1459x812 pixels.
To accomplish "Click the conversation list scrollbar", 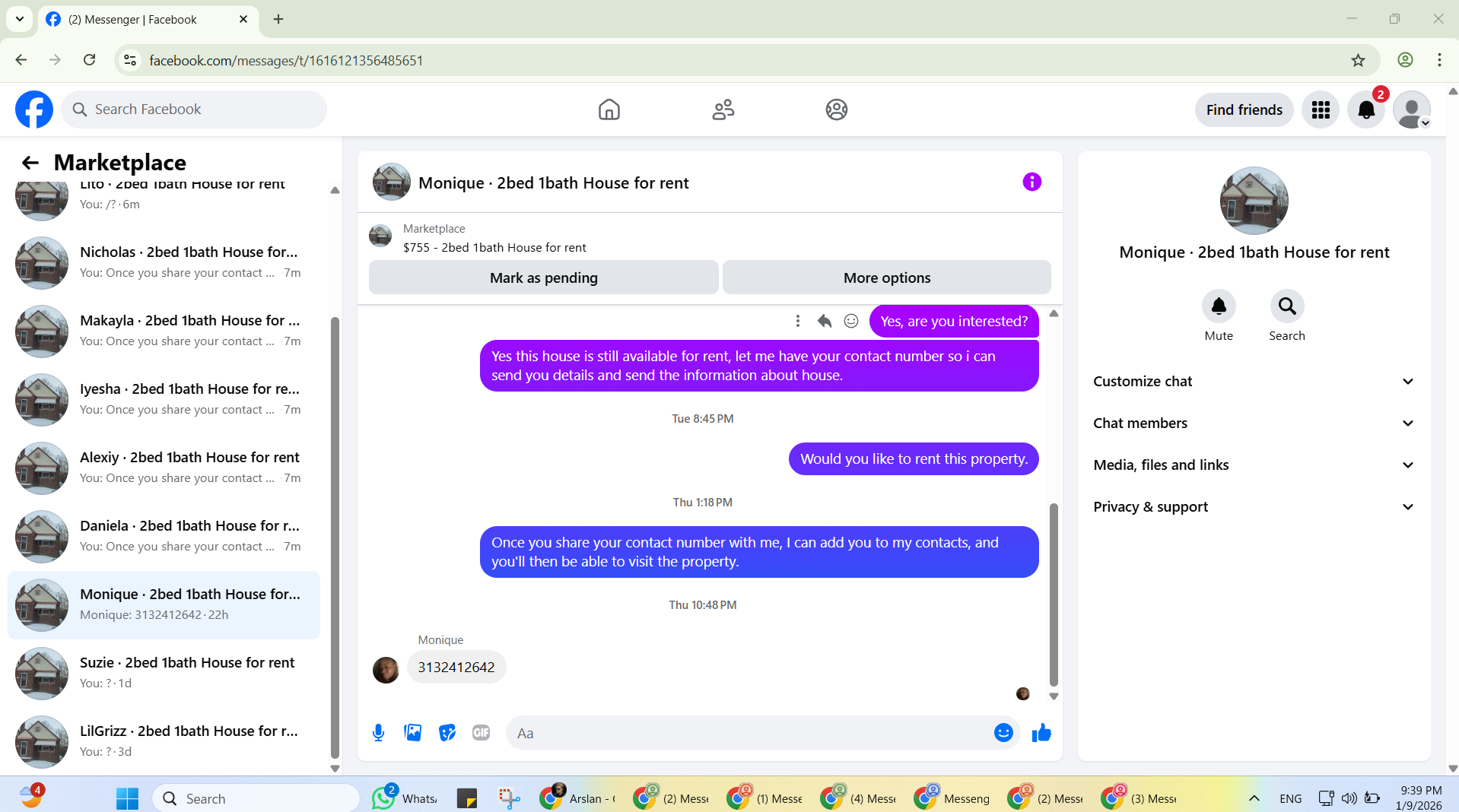I will click(335, 538).
